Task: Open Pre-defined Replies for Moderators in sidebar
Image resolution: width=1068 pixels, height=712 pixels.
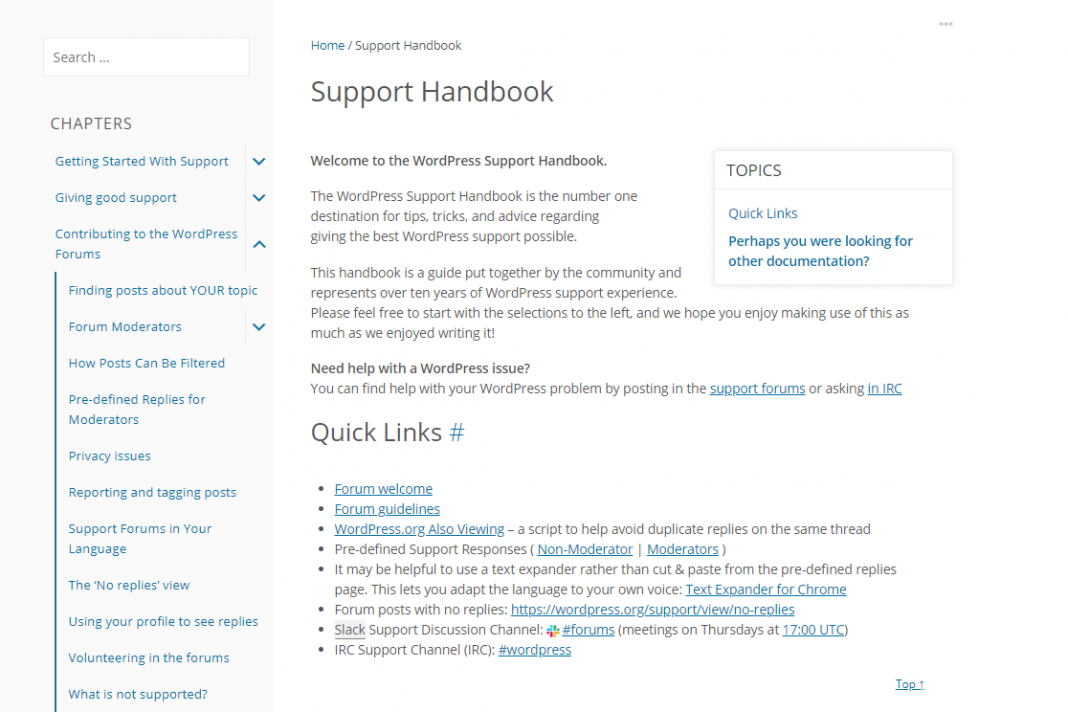Action: pyautogui.click(x=136, y=409)
